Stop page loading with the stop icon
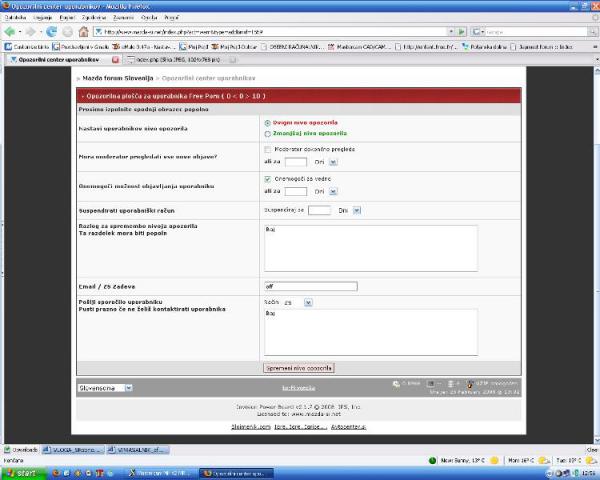600x480 pixels. point(66,31)
